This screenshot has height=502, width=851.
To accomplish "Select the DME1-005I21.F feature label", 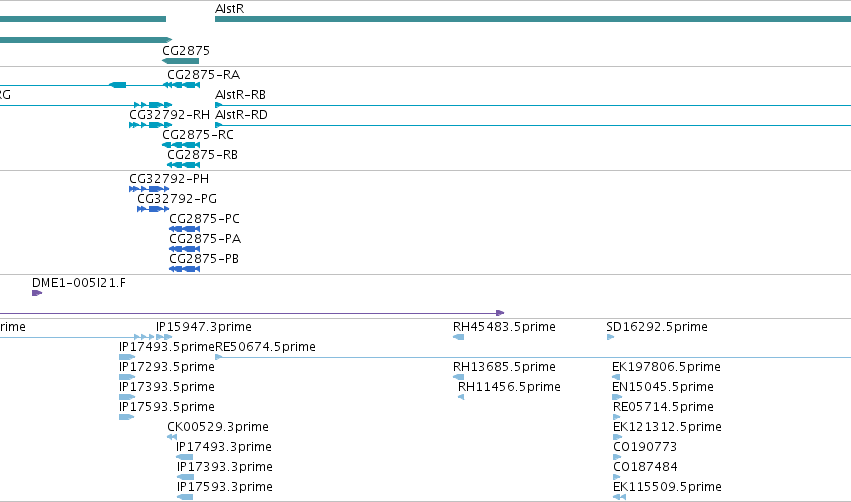I will click(79, 283).
